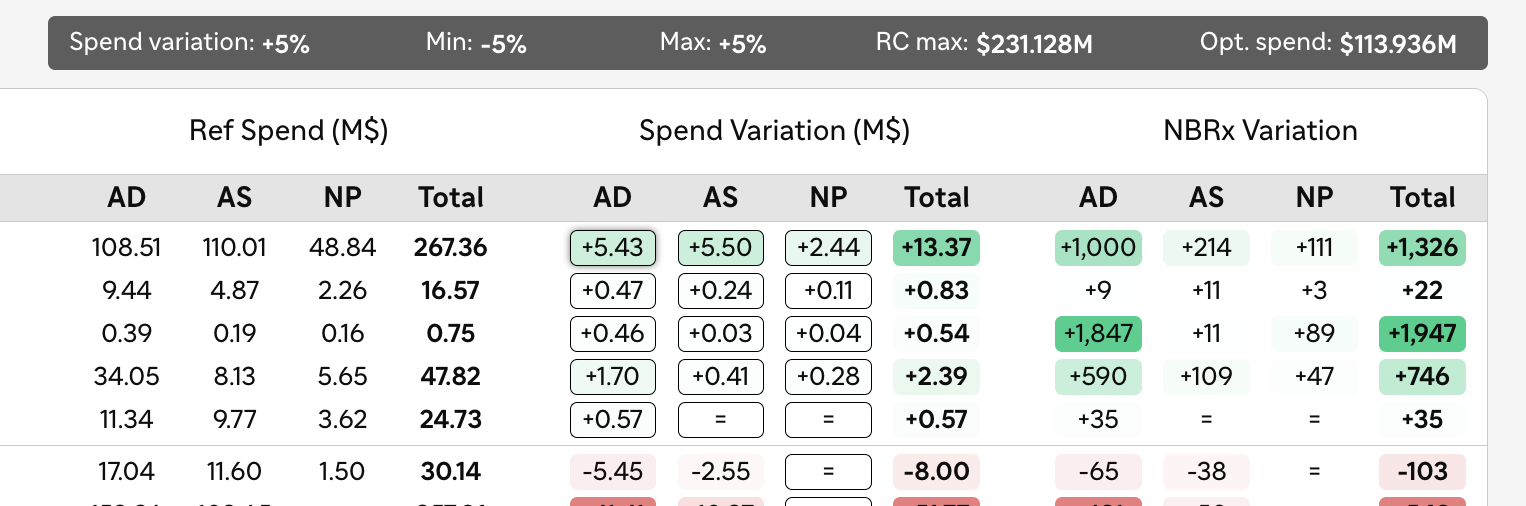Viewport: 1526px width, 506px height.
Task: Click the +13.37 total spend variation cell
Action: [936, 248]
